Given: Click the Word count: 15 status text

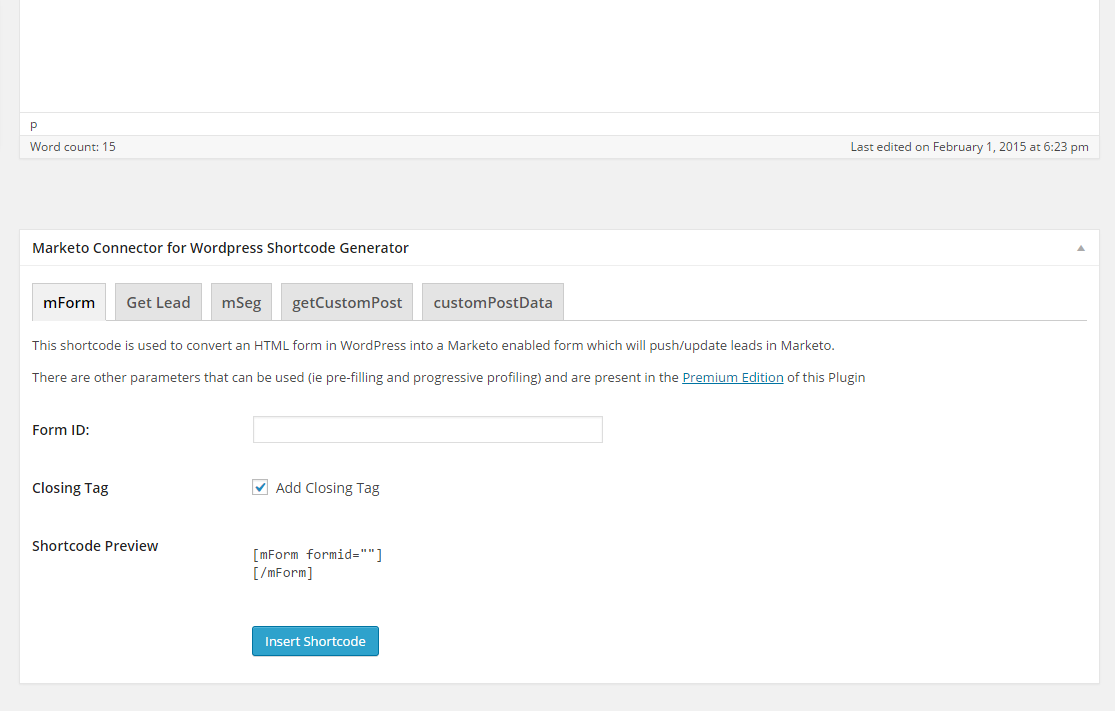Looking at the screenshot, I should pyautogui.click(x=73, y=146).
